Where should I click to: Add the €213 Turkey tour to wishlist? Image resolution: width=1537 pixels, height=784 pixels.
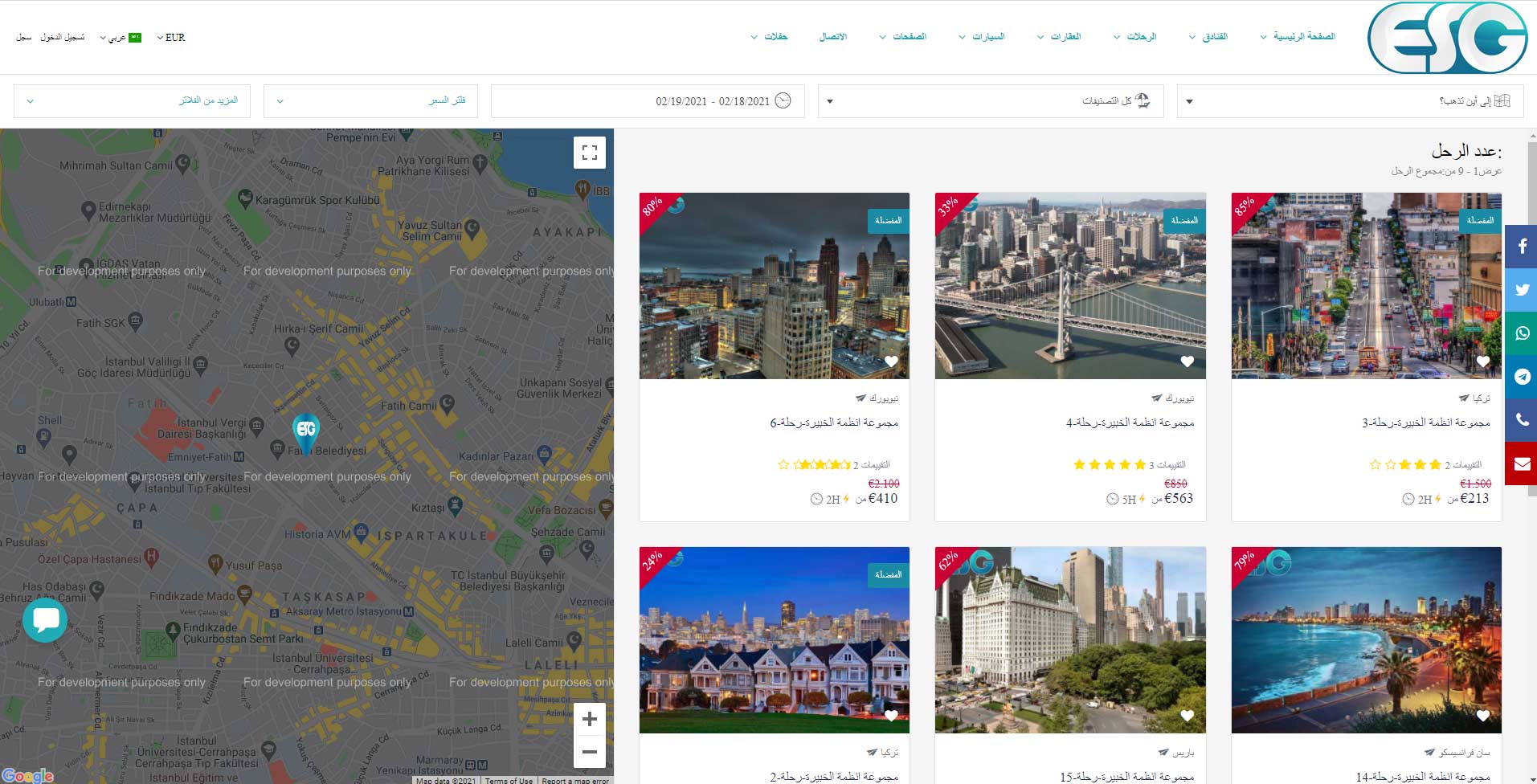1483,361
